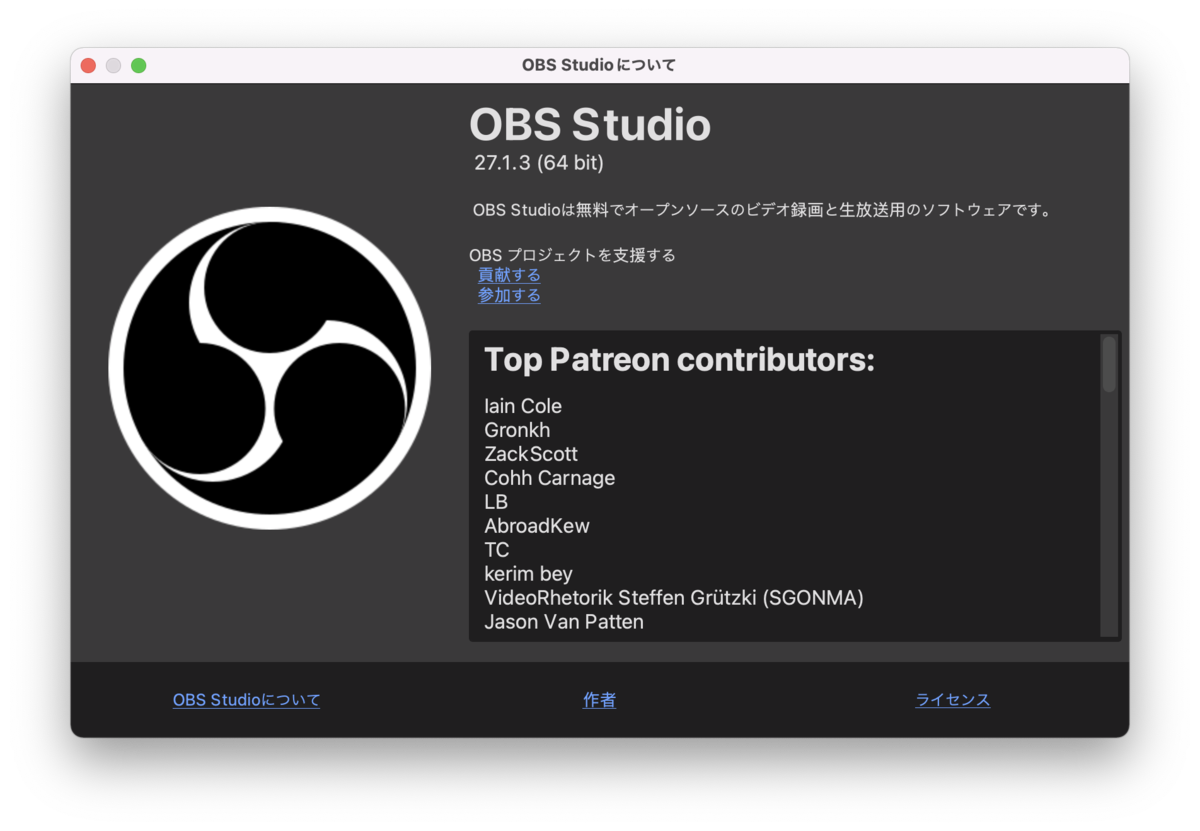Click the 'Iain Cole' contributor name
Image resolution: width=1200 pixels, height=831 pixels.
[x=523, y=406]
